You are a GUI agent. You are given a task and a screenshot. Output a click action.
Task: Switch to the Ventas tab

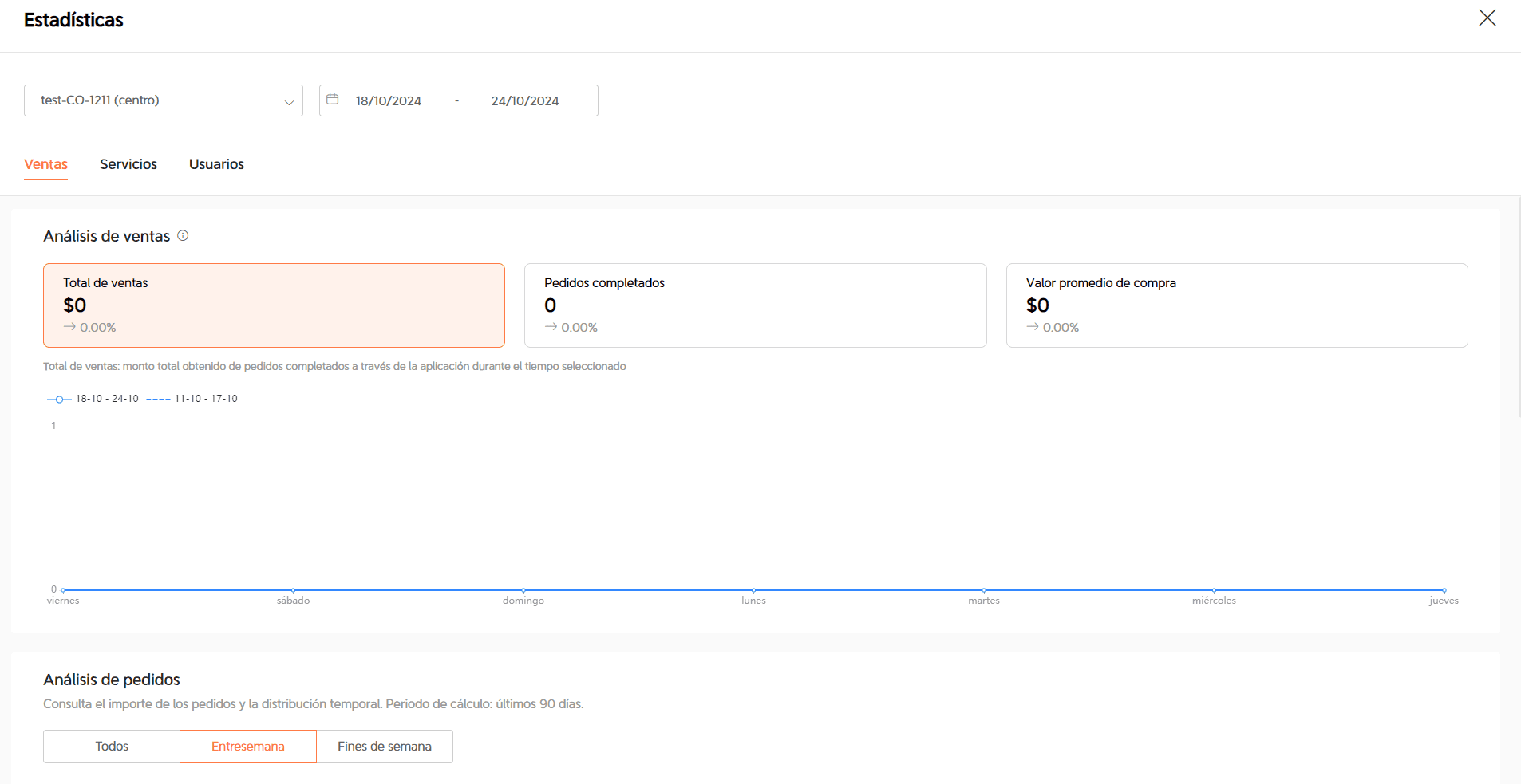45,164
